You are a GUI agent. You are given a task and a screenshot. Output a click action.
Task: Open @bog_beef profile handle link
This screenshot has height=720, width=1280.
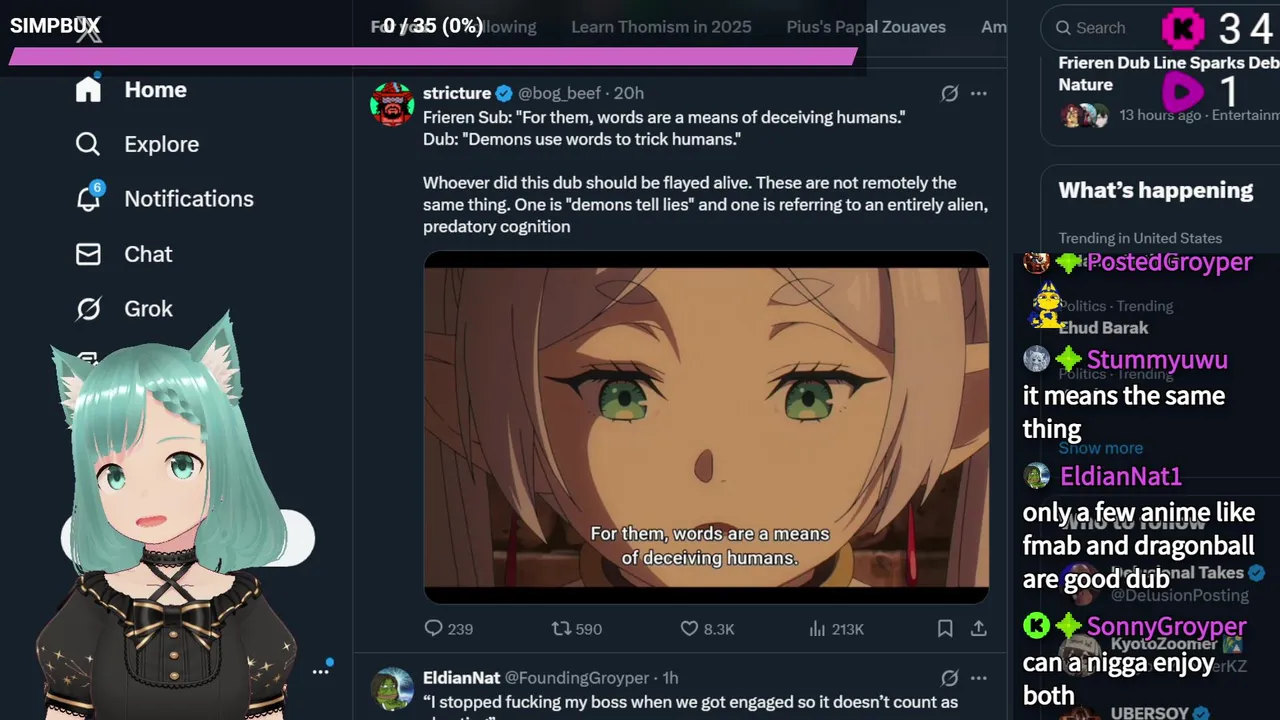(559, 93)
